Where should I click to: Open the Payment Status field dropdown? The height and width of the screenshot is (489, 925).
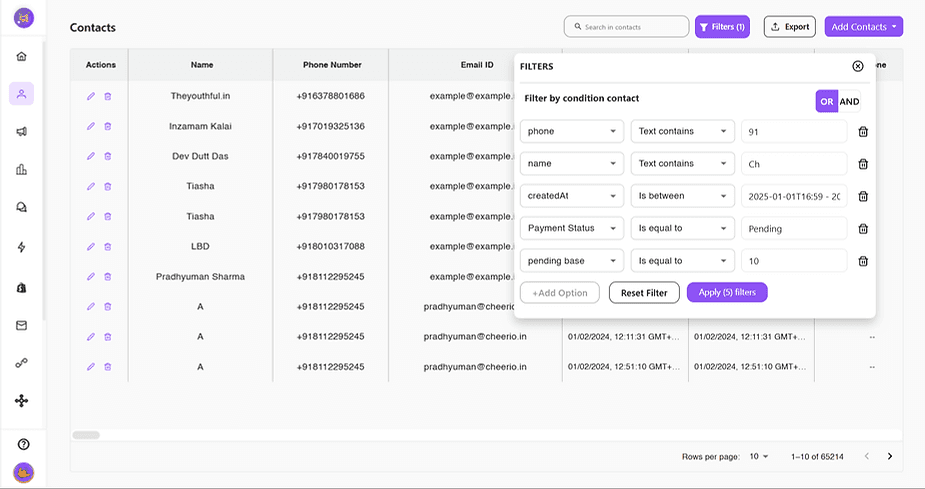pos(572,228)
